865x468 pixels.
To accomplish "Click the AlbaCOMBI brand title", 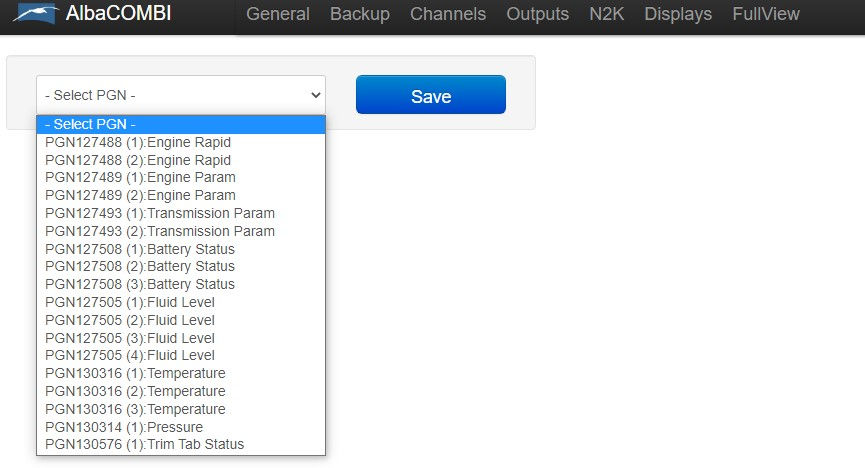I will pos(118,13).
